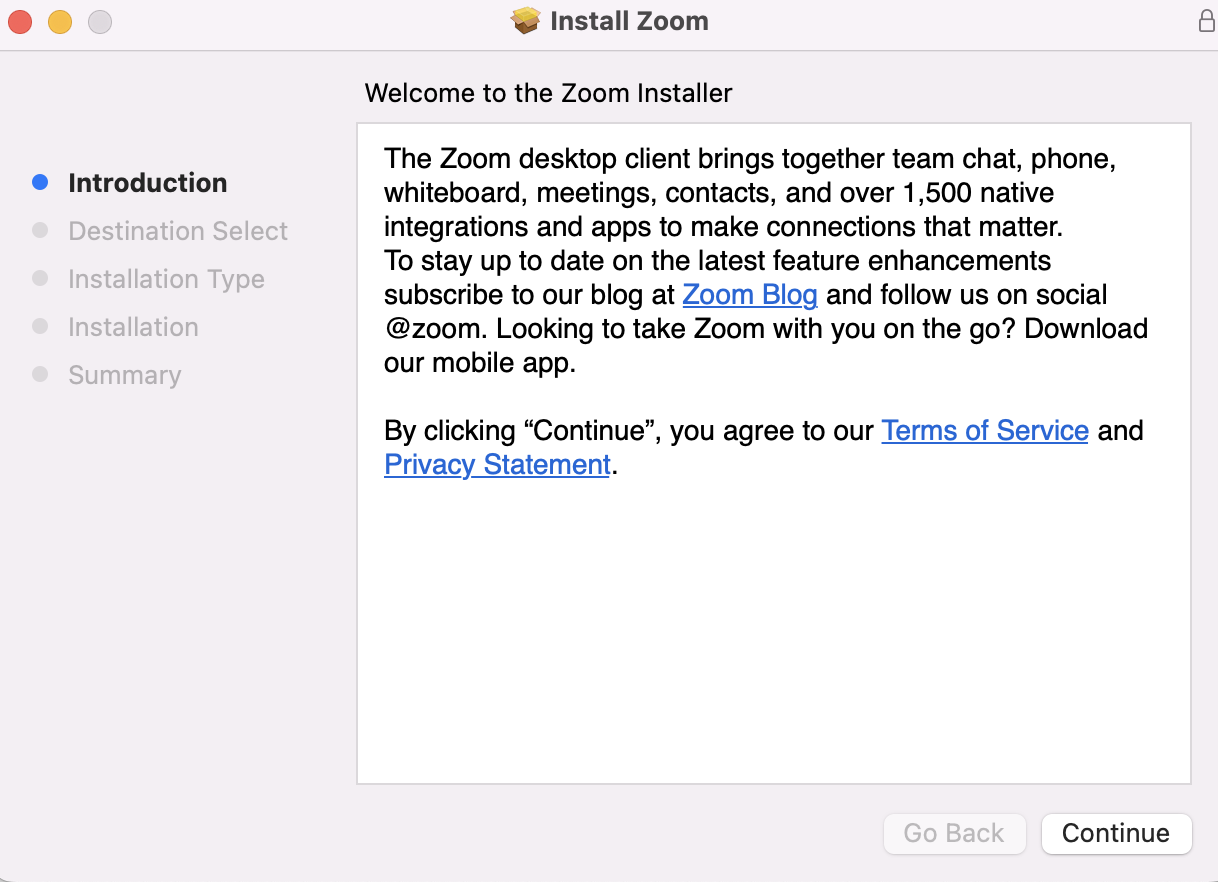Screen dimensions: 1218x882
Task: Open the Terms of Service link
Action: point(984,431)
